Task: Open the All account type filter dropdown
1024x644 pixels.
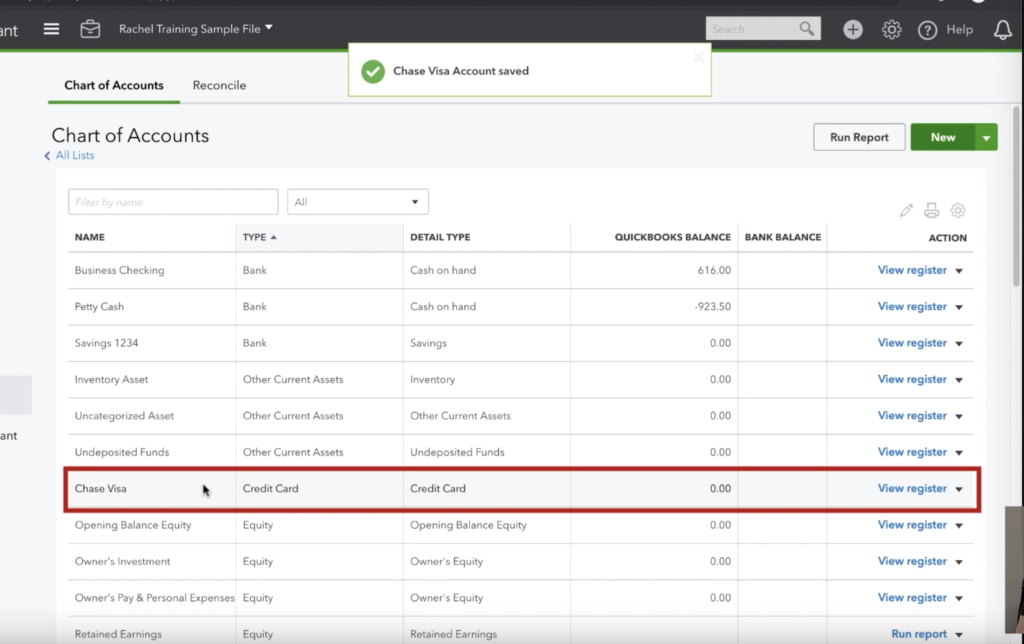Action: click(358, 202)
